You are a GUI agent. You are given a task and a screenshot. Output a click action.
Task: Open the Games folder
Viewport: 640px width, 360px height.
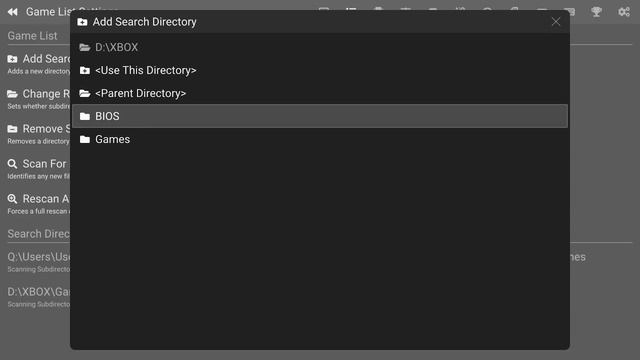point(320,139)
